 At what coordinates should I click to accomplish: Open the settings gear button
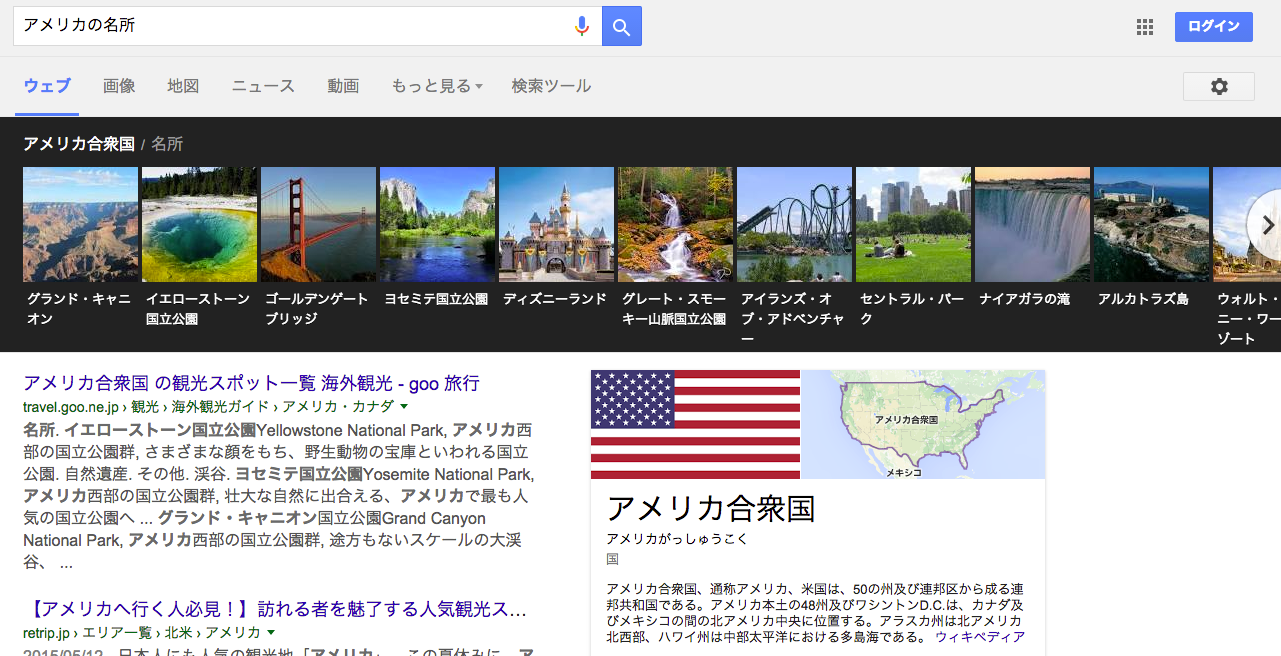coord(1218,87)
